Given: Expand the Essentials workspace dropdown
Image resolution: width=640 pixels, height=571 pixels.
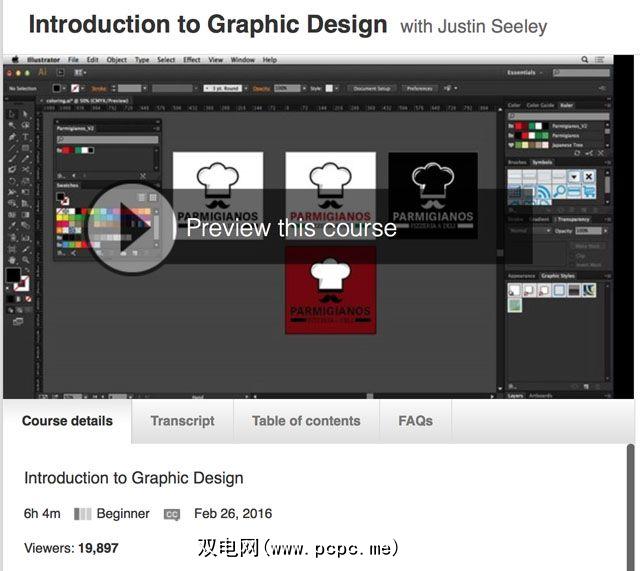Looking at the screenshot, I should tap(525, 73).
